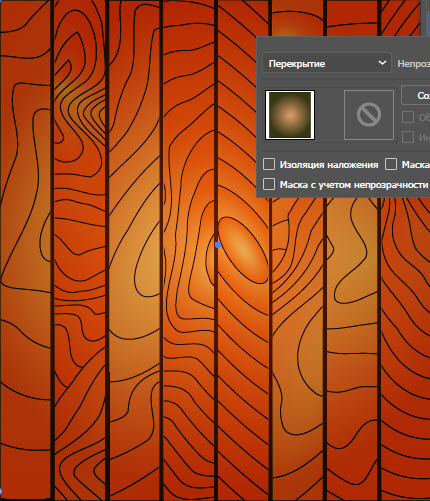Click the Изоляция наложения text label
Viewport: 430px width, 501px height.
329,165
